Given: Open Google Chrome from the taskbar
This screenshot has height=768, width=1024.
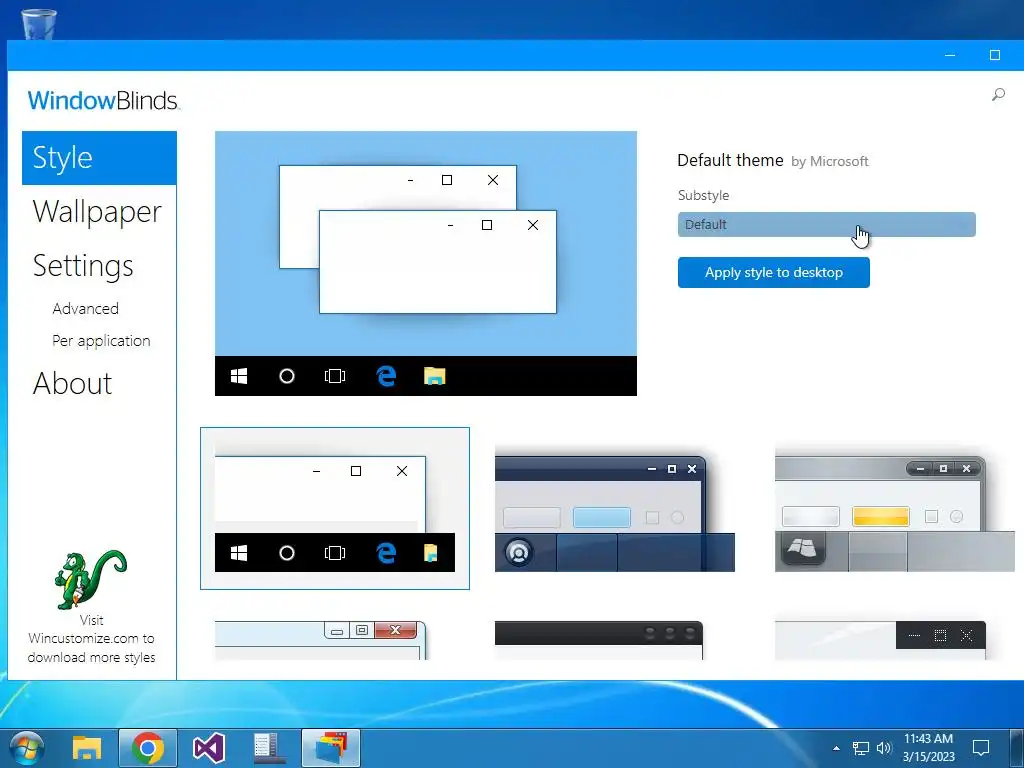Looking at the screenshot, I should [x=148, y=748].
